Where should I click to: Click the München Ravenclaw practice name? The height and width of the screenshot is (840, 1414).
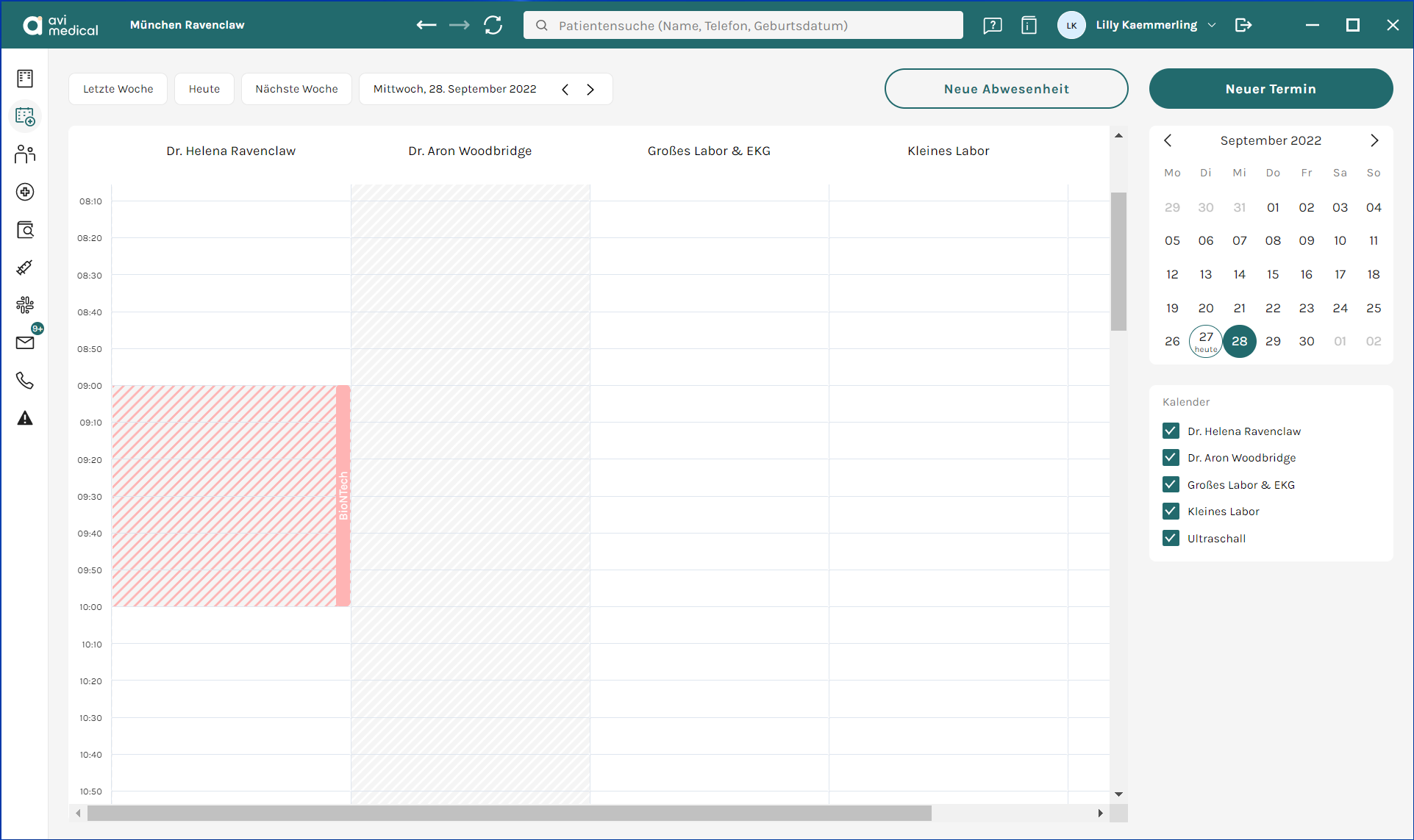tap(188, 25)
